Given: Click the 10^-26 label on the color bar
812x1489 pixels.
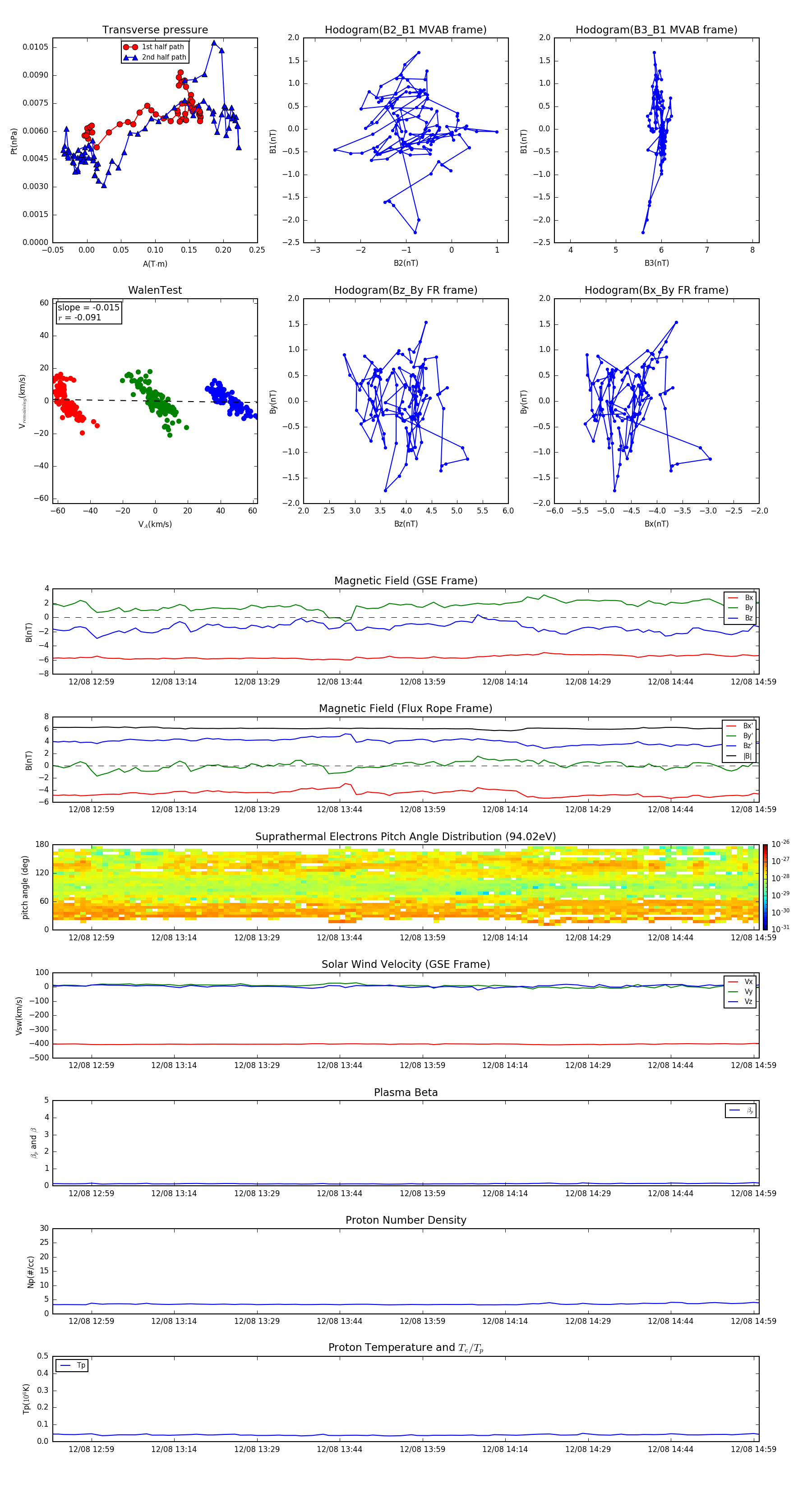Looking at the screenshot, I should (780, 844).
